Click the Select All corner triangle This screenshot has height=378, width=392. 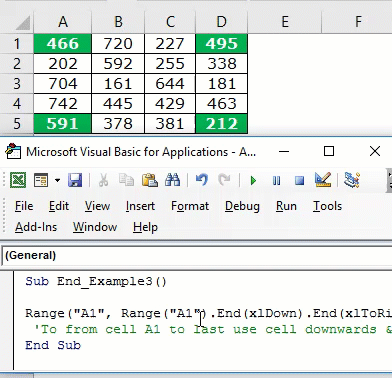(x=23, y=23)
